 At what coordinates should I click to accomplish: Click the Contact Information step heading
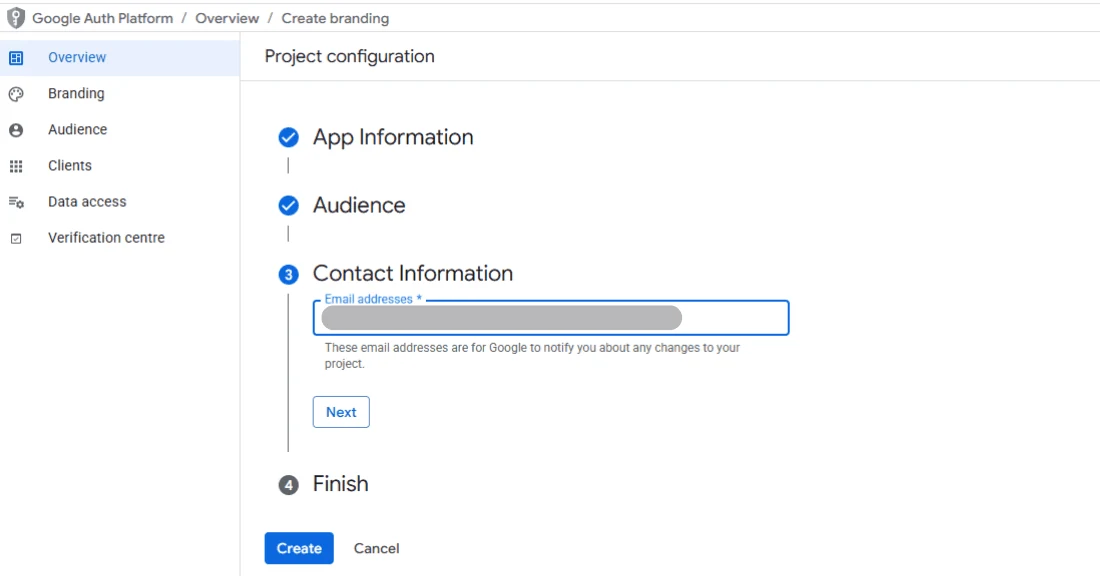pos(412,273)
